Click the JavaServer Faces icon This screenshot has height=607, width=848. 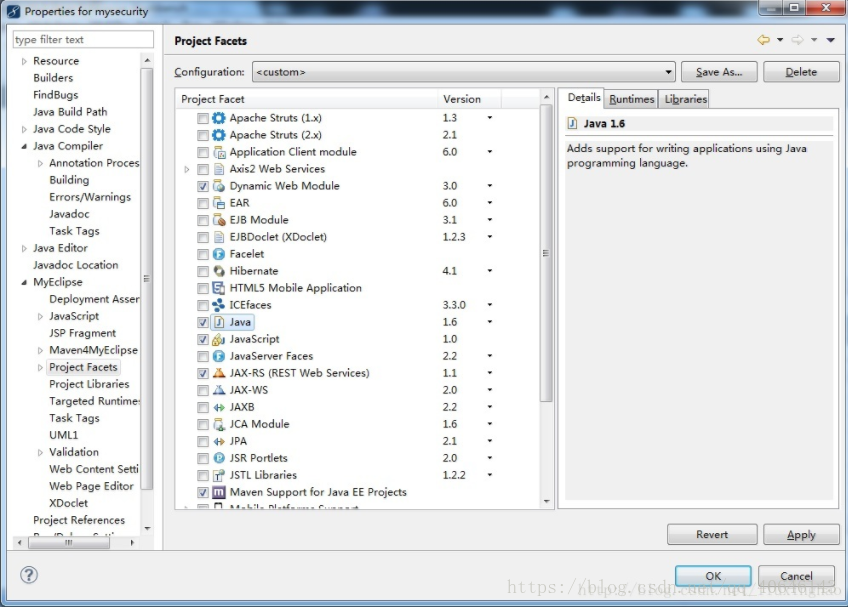[x=218, y=356]
